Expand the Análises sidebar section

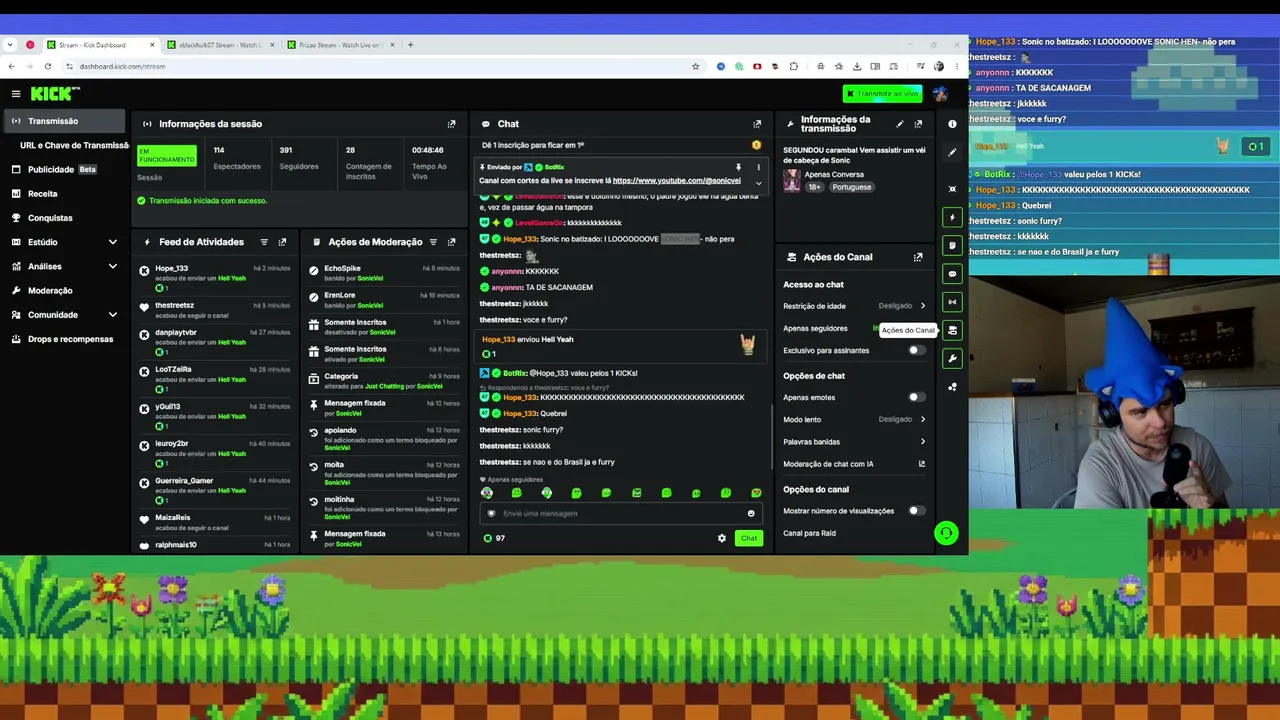click(x=112, y=267)
